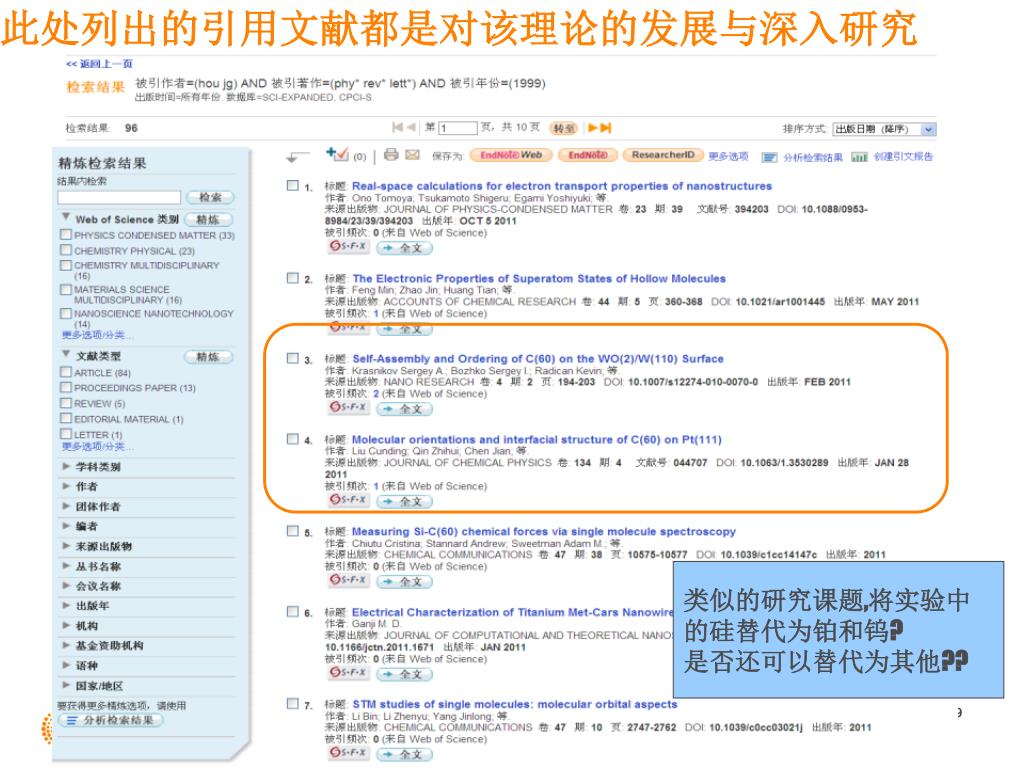
Task: Open full text for Pt(111) record
Action: [x=405, y=501]
